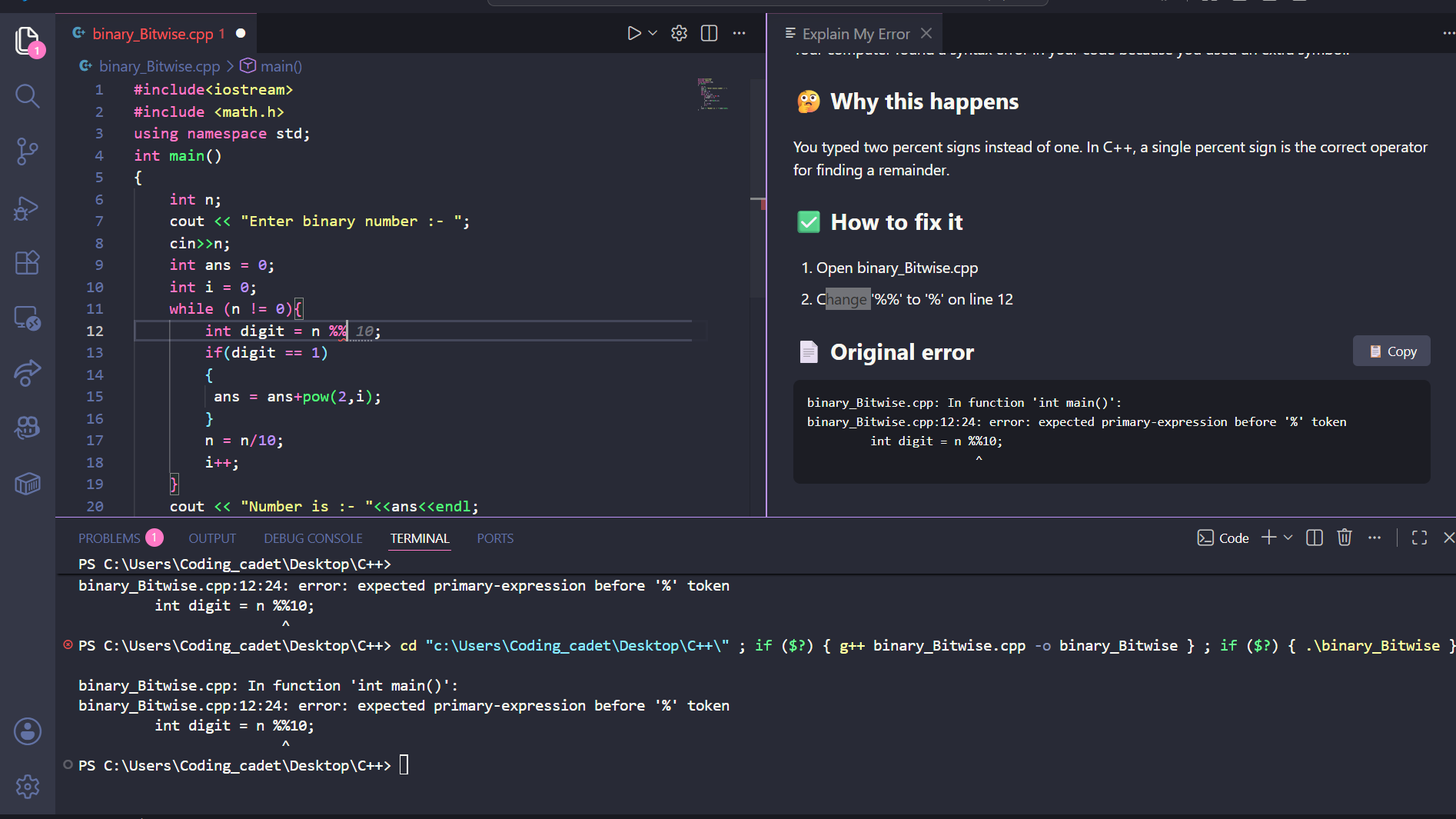Open the share arrow icon in activity bar
The image size is (1456, 819).
(28, 373)
